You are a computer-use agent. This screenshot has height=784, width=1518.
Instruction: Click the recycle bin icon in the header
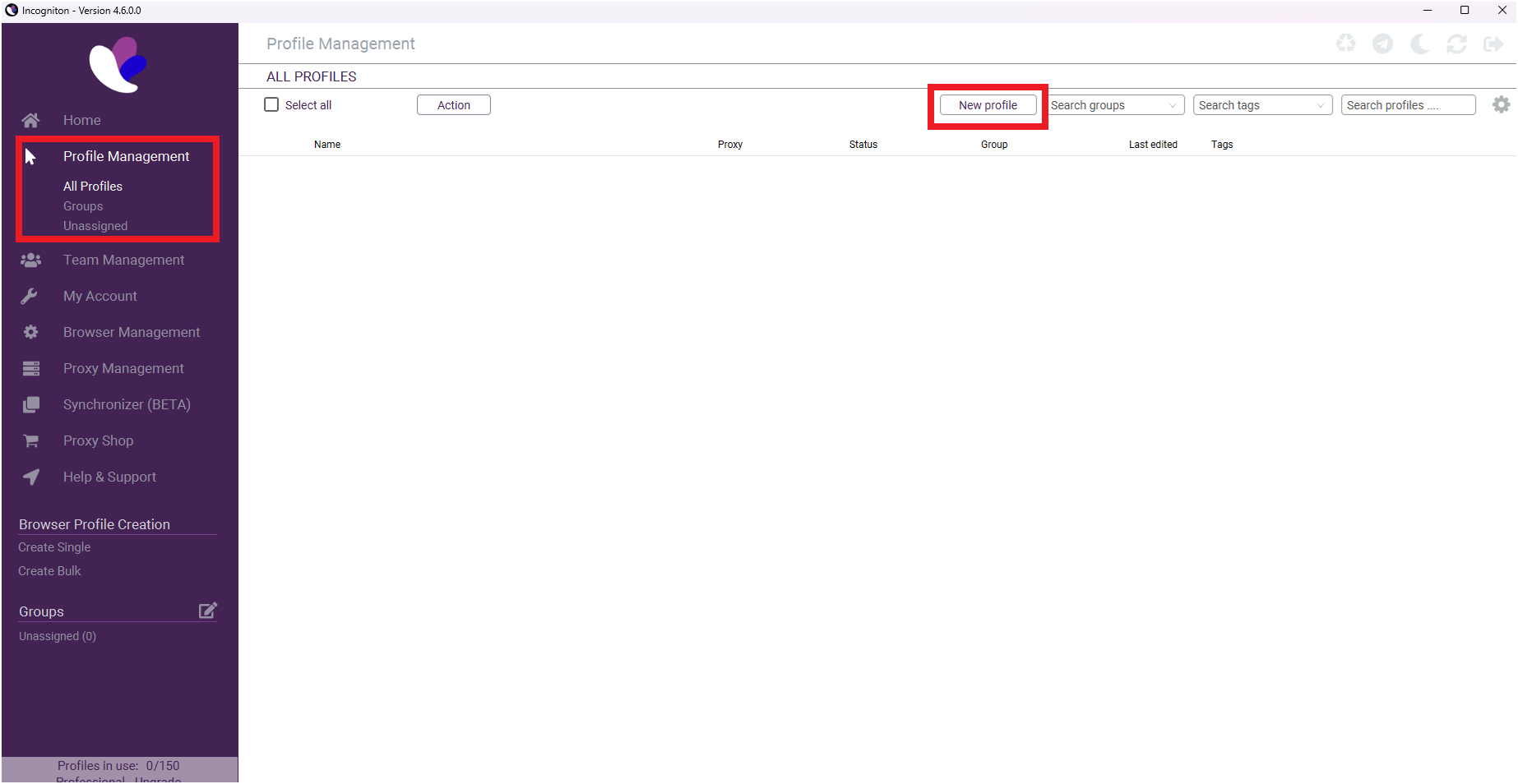click(x=1346, y=44)
